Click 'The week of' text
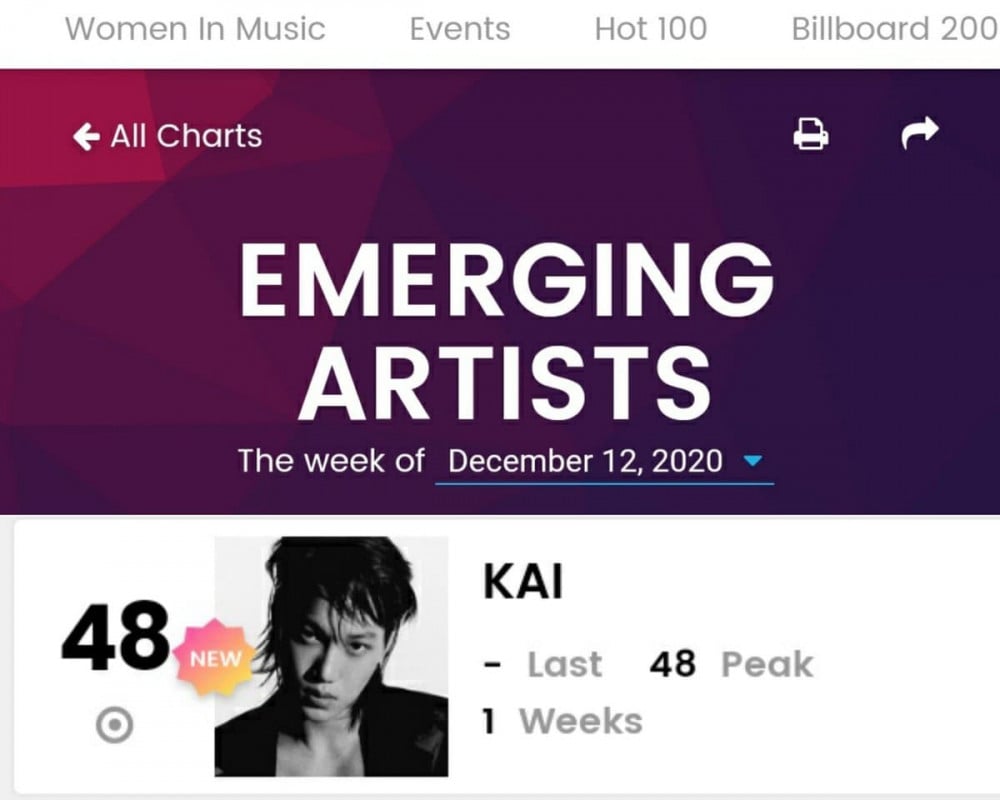 [331, 461]
